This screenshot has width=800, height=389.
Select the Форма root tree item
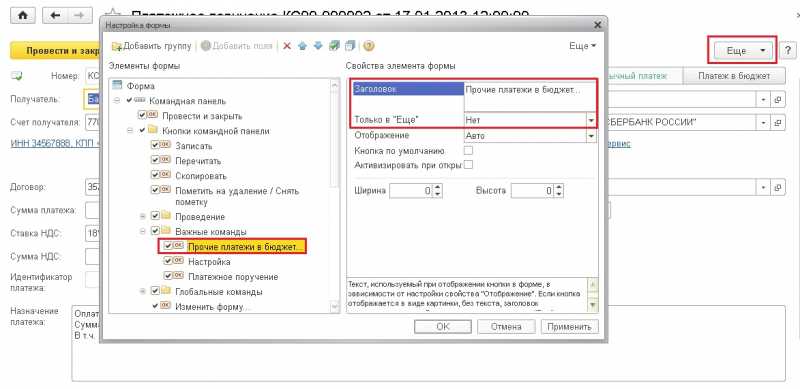click(140, 86)
